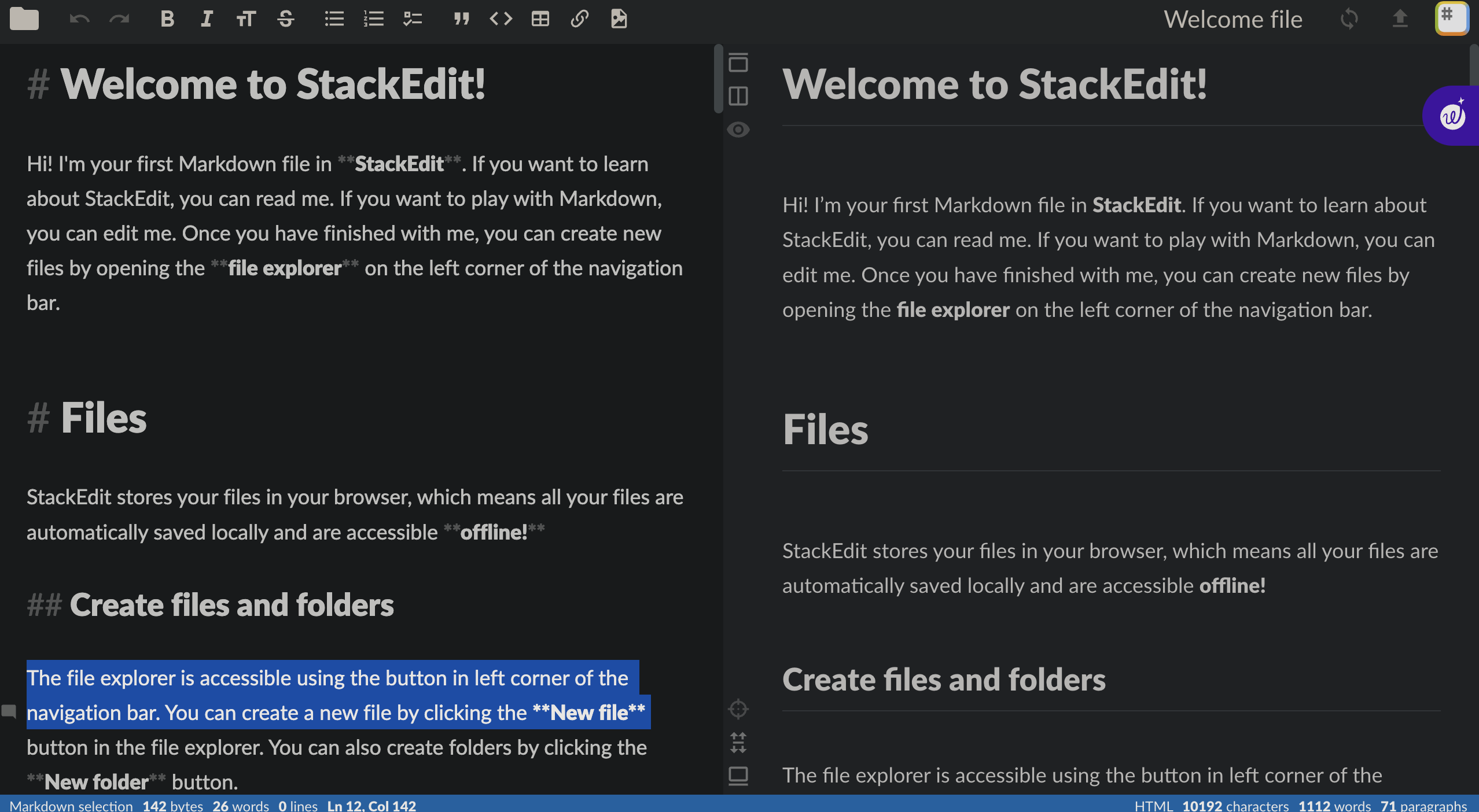Click the '## Create files and folders' editor heading
Screen dimensions: 1479x812
pos(210,605)
